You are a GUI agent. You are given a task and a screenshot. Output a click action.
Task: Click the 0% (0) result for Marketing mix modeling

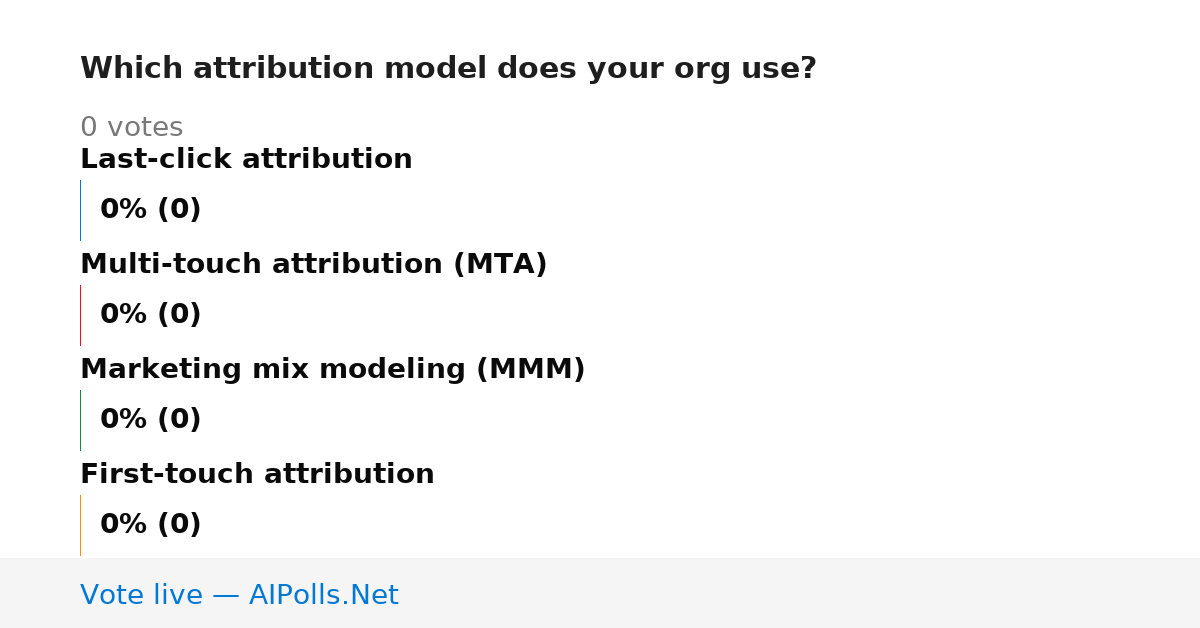point(151,420)
